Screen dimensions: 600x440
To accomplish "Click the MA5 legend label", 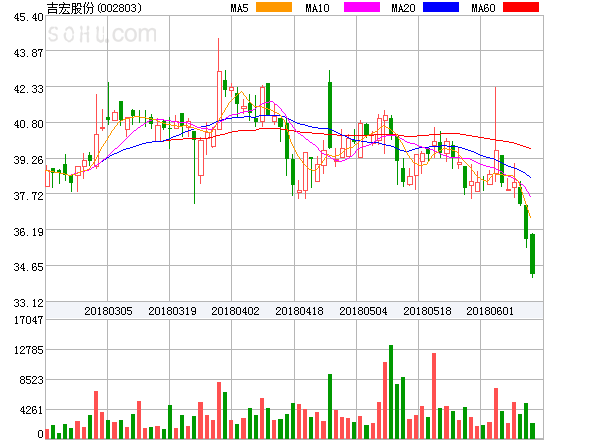I will 239,8.
